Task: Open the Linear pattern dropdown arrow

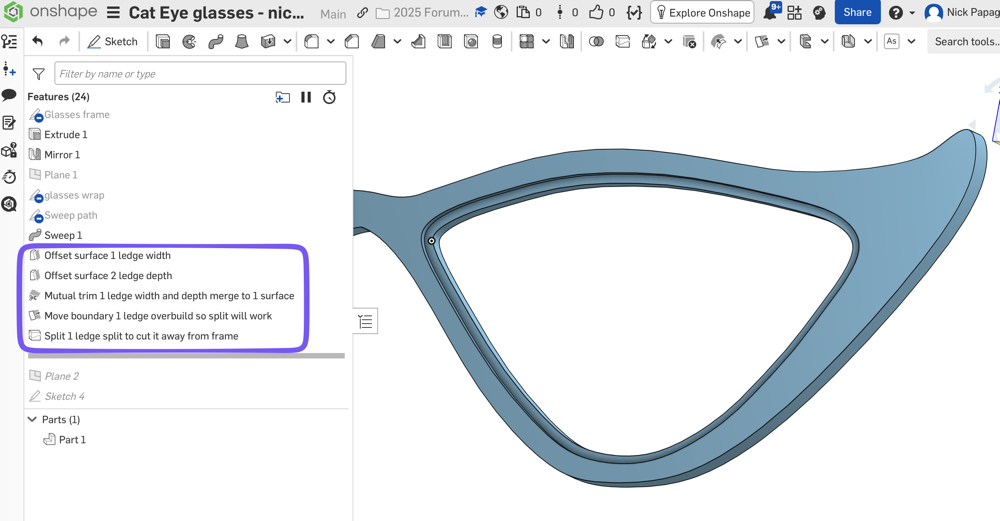Action: tap(546, 42)
